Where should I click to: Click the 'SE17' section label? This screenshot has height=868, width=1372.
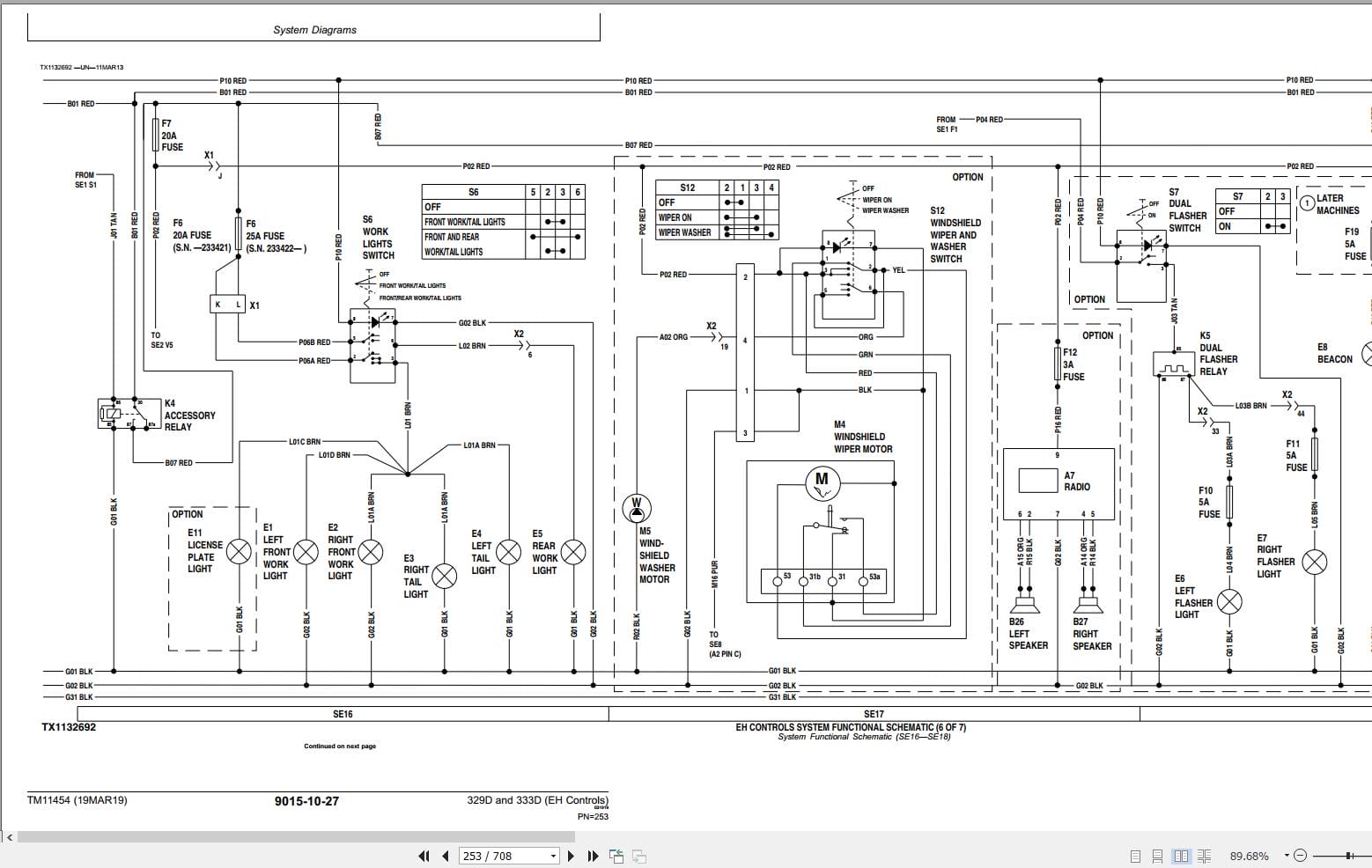874,714
